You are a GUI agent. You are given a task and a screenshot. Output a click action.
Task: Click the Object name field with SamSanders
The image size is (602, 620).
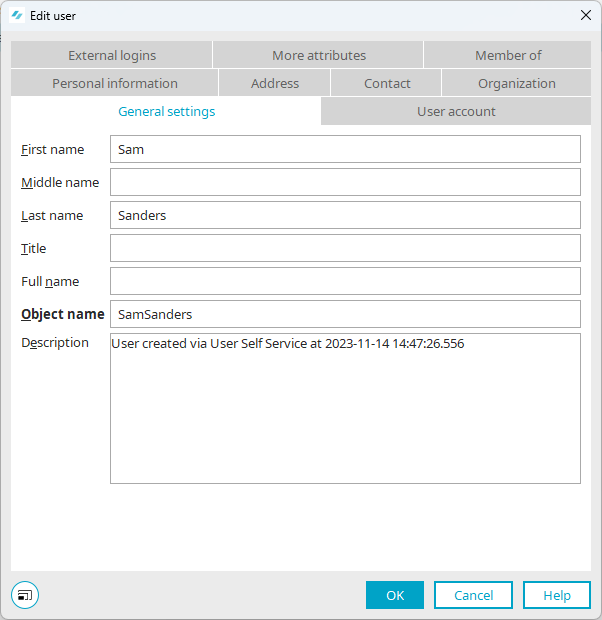(x=345, y=314)
